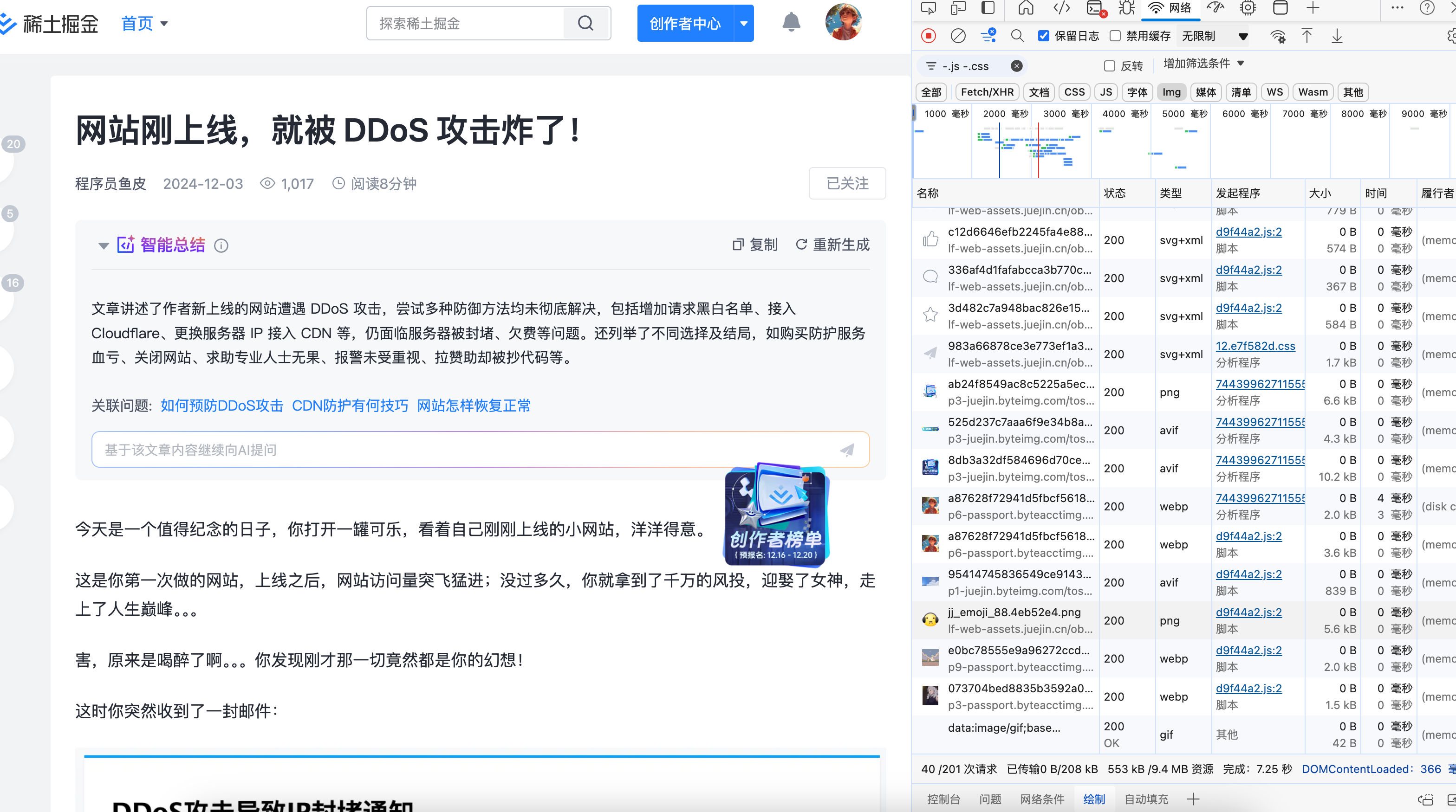Expand the 增加筛选条件 dropdown
Screen dimensions: 1456x812
1203,63
